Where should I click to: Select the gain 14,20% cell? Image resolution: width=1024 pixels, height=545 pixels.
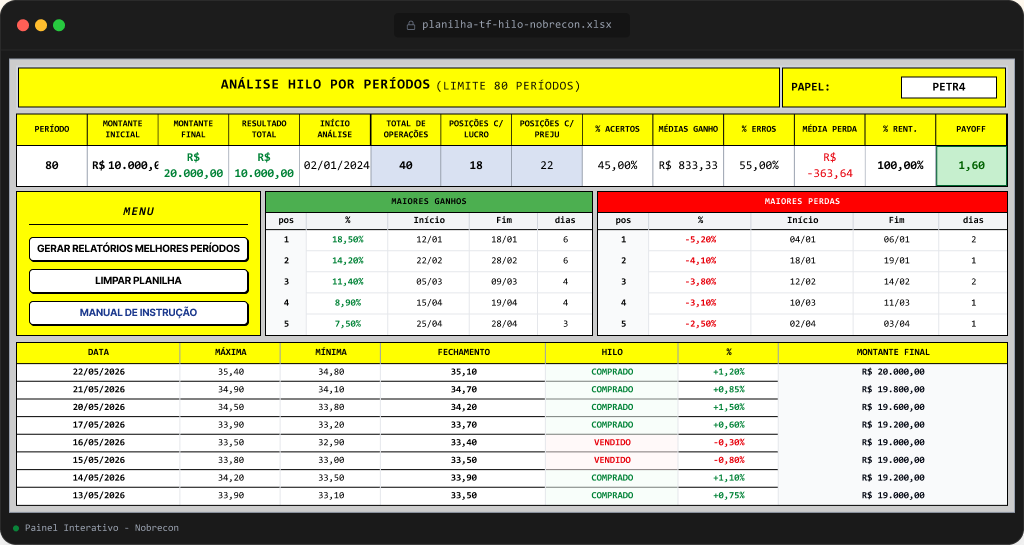pos(347,260)
